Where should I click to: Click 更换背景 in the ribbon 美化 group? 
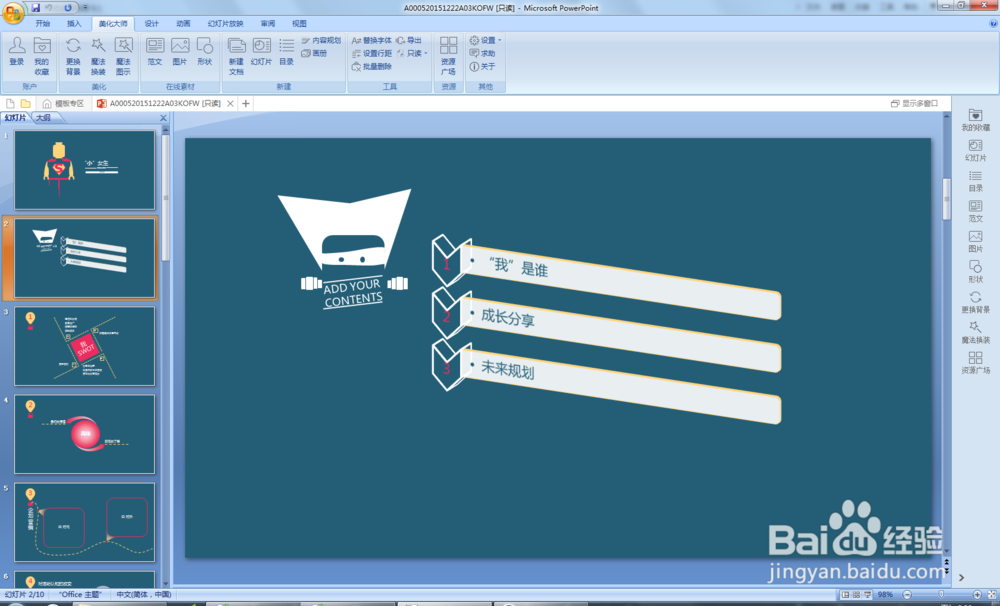73,55
